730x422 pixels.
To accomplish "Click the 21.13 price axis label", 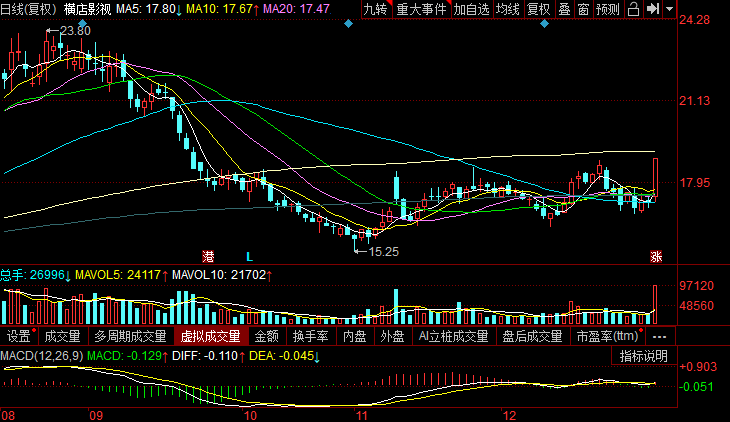I will click(695, 101).
